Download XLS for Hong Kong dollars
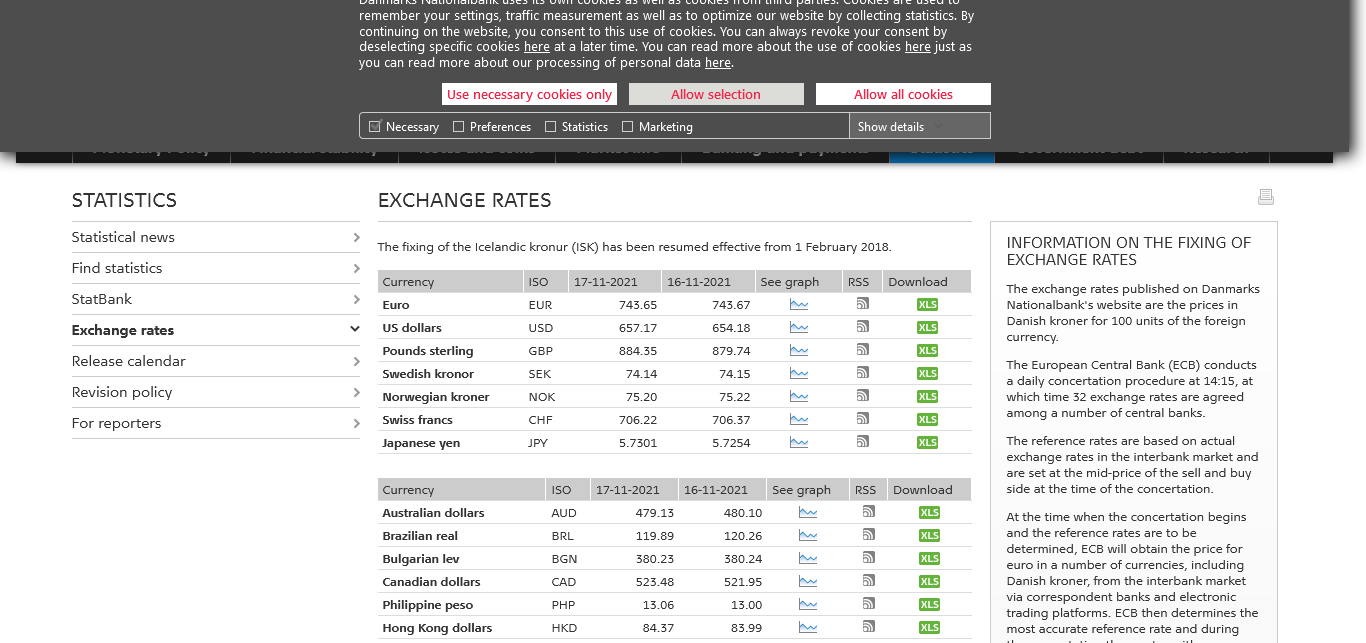 [x=929, y=628]
